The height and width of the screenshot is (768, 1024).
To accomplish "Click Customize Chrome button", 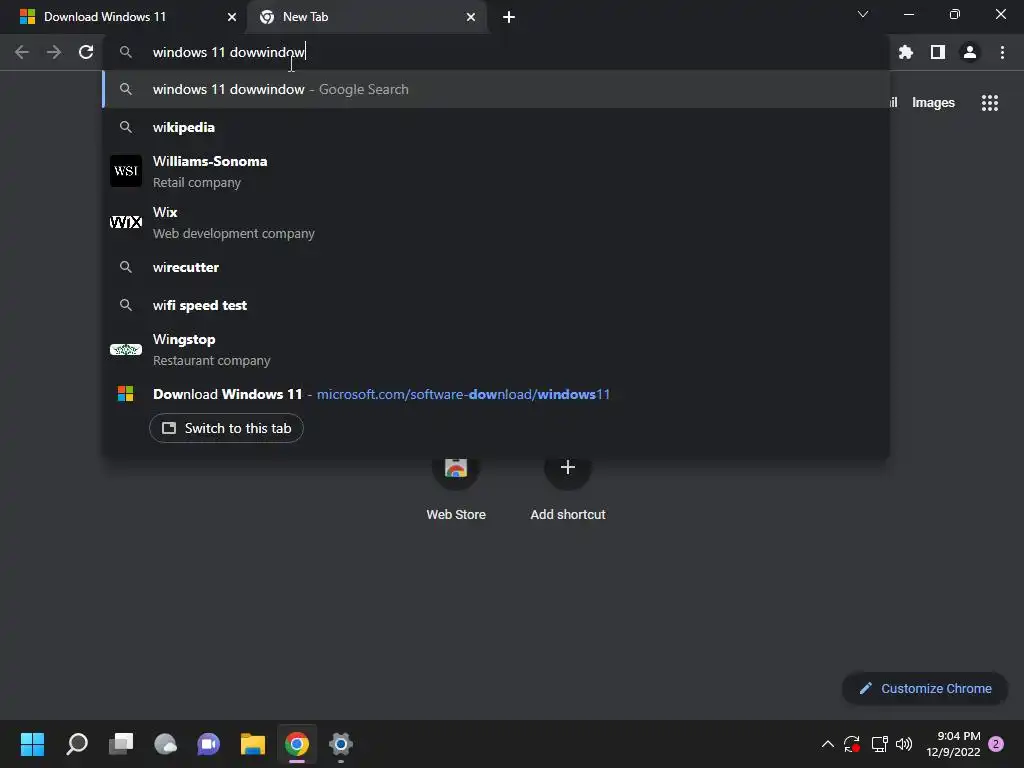I will click(x=925, y=688).
